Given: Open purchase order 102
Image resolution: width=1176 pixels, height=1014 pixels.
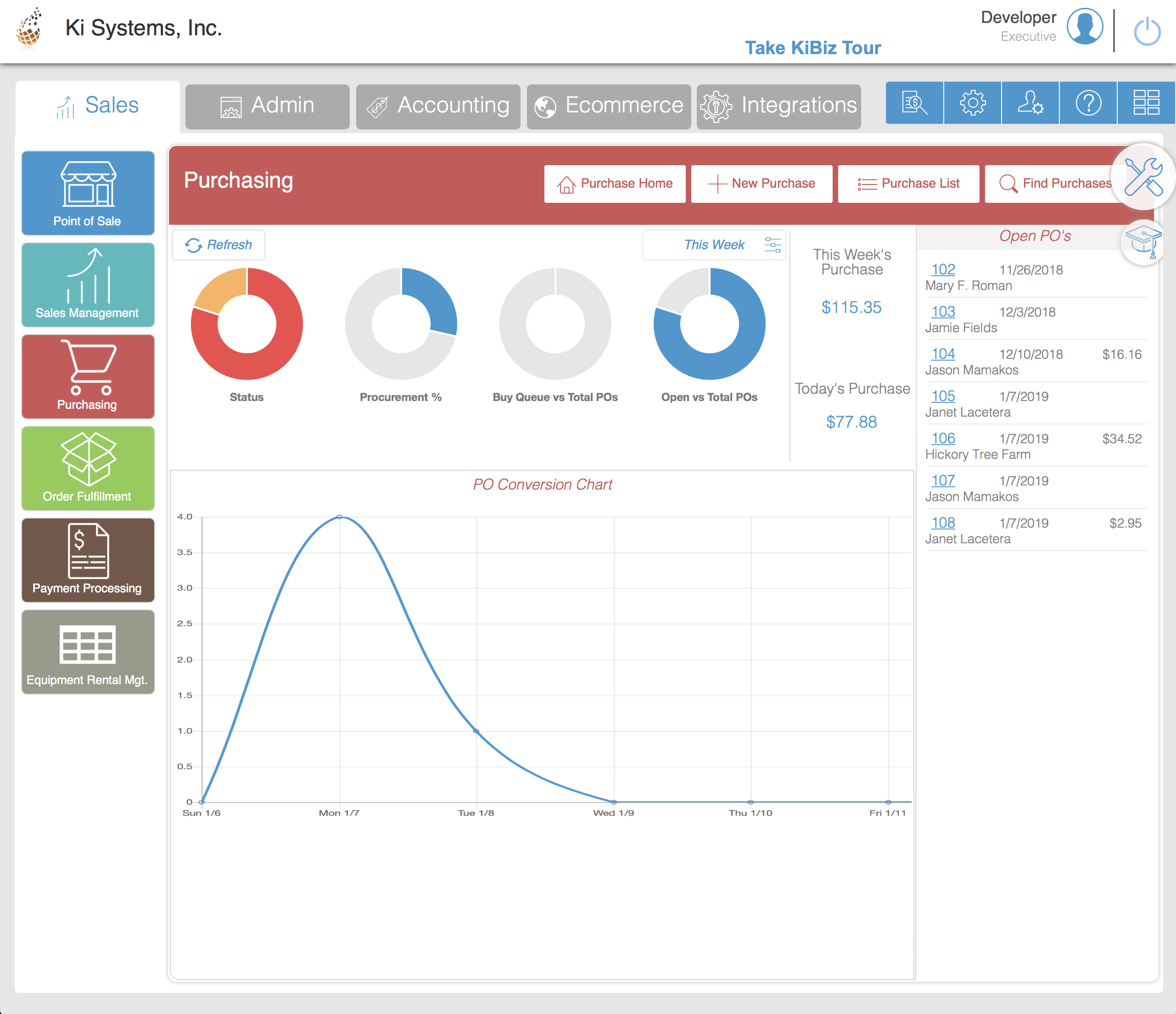Looking at the screenshot, I should [x=943, y=269].
